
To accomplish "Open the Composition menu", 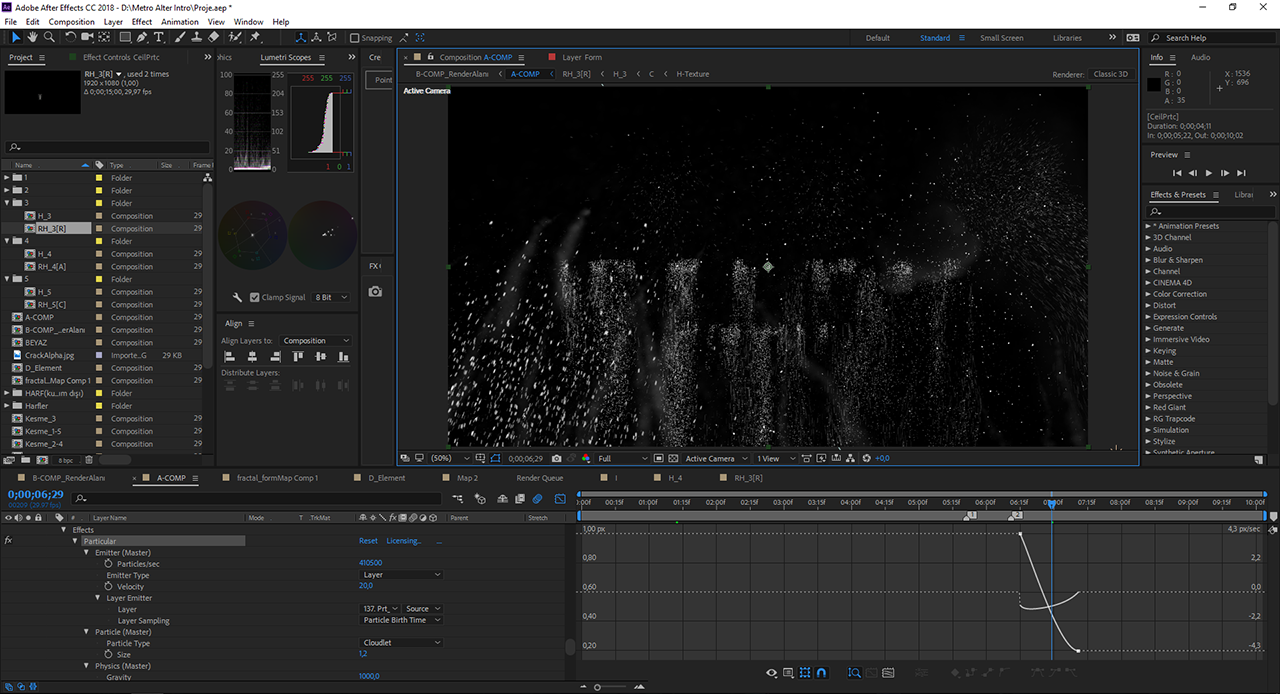I will click(x=72, y=21).
